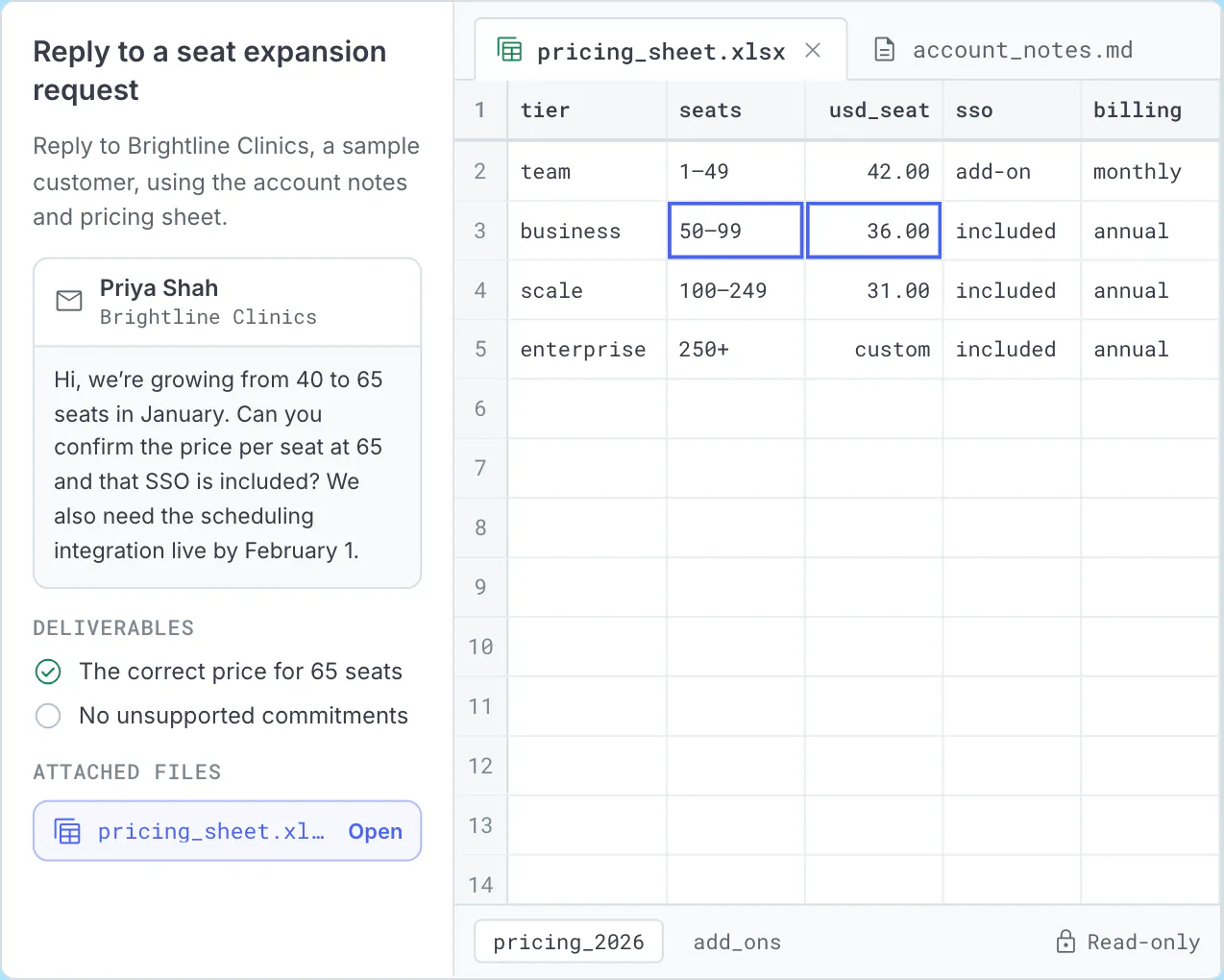Click the spreadsheet icon in attached file chip
Screen dimensions: 1224x980
pyautogui.click(x=67, y=832)
